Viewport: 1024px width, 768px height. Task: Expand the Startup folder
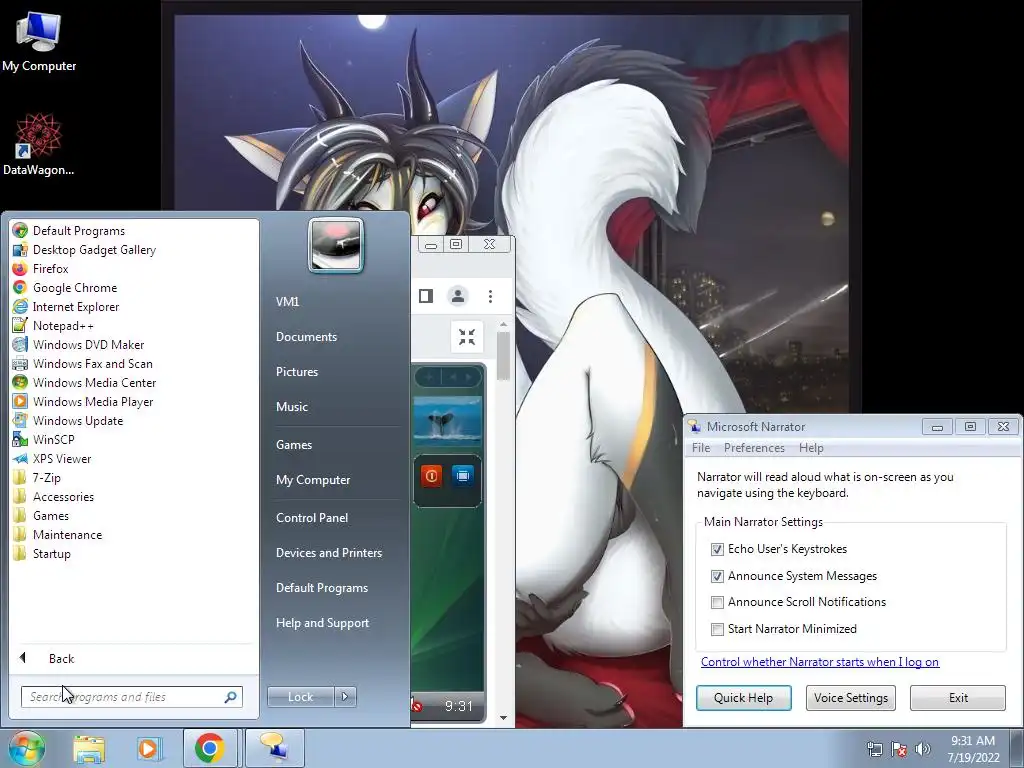[x=42, y=553]
